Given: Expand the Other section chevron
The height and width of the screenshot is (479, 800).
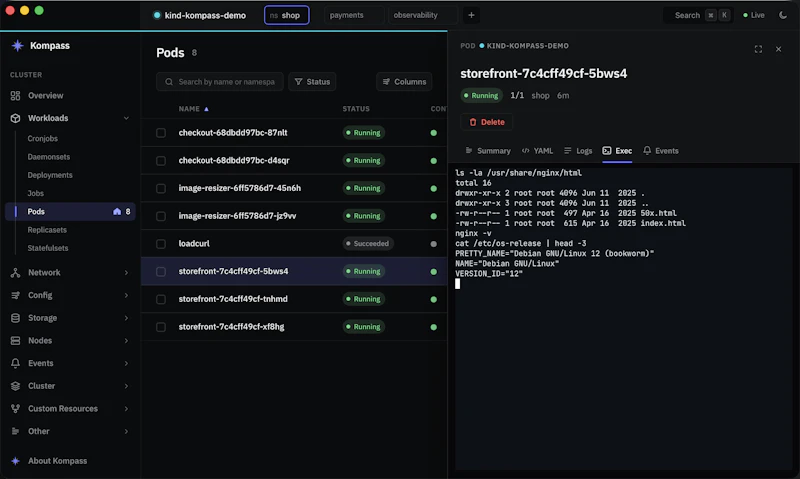Looking at the screenshot, I should click(x=126, y=431).
